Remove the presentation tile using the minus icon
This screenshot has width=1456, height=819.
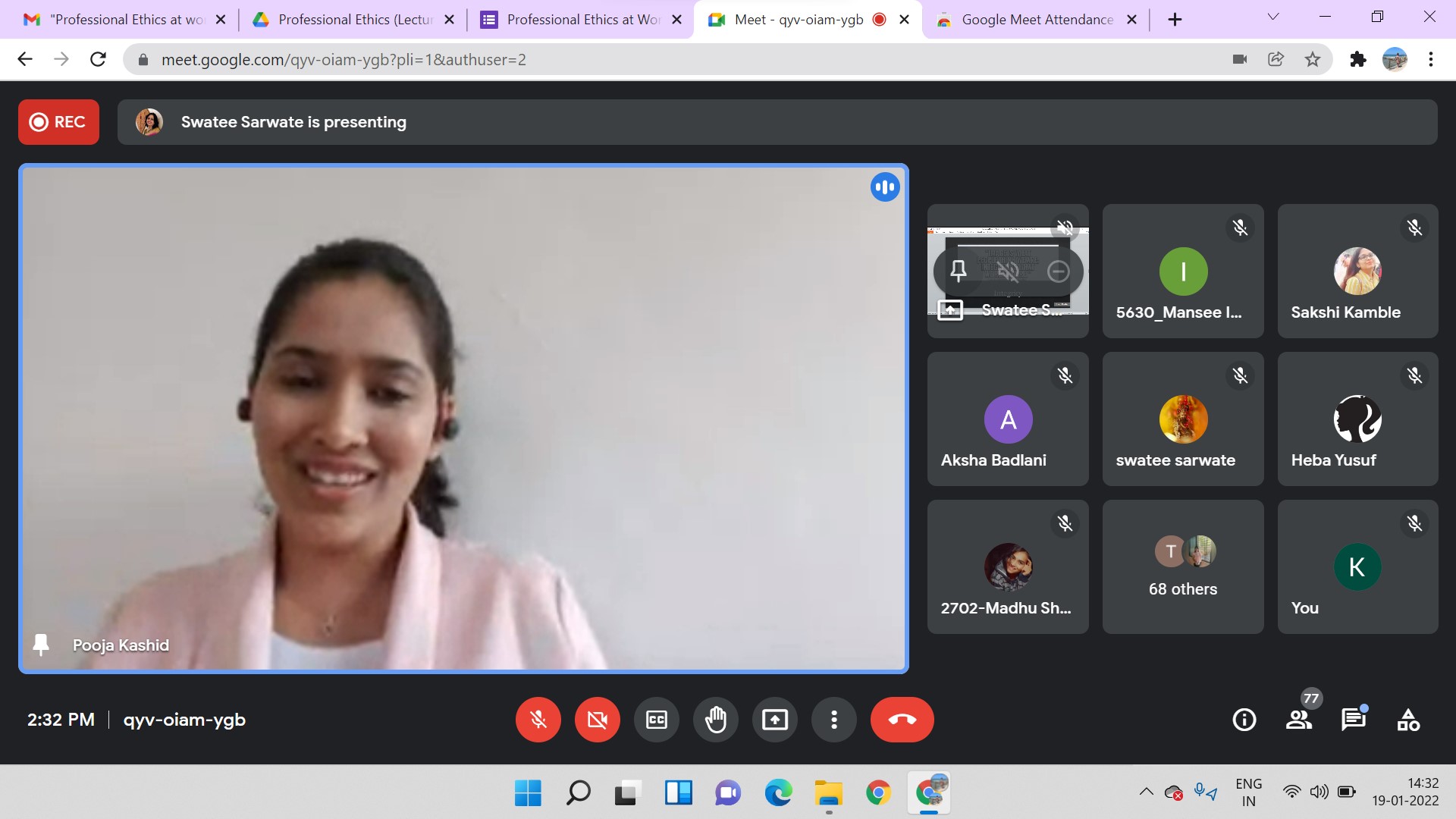tap(1058, 271)
